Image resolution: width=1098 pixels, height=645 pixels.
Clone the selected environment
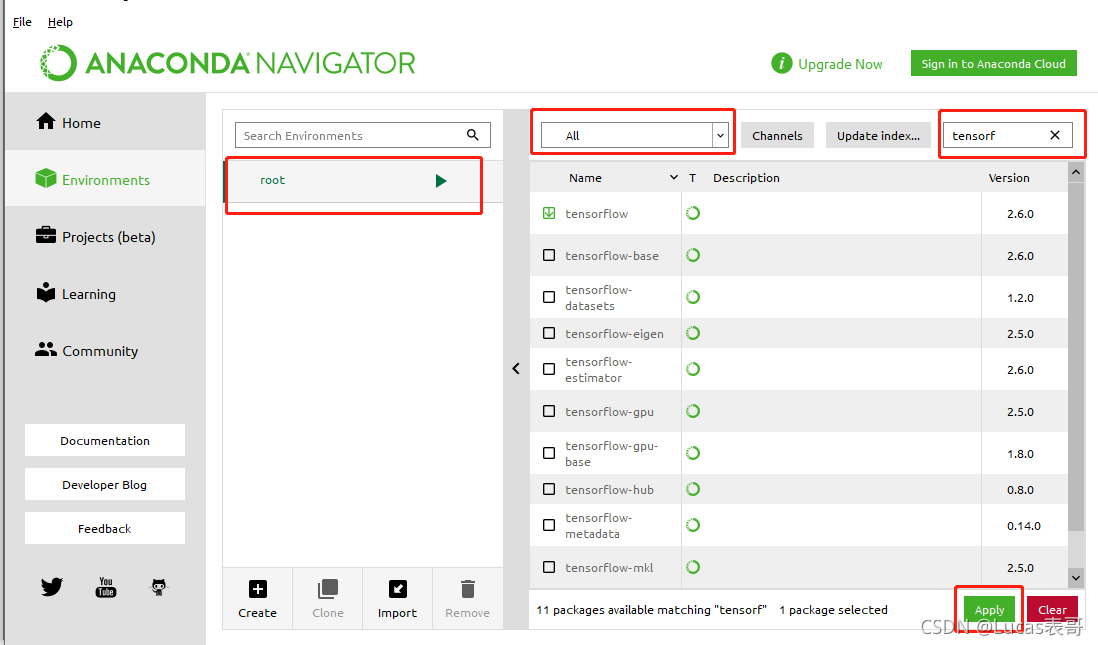(328, 598)
